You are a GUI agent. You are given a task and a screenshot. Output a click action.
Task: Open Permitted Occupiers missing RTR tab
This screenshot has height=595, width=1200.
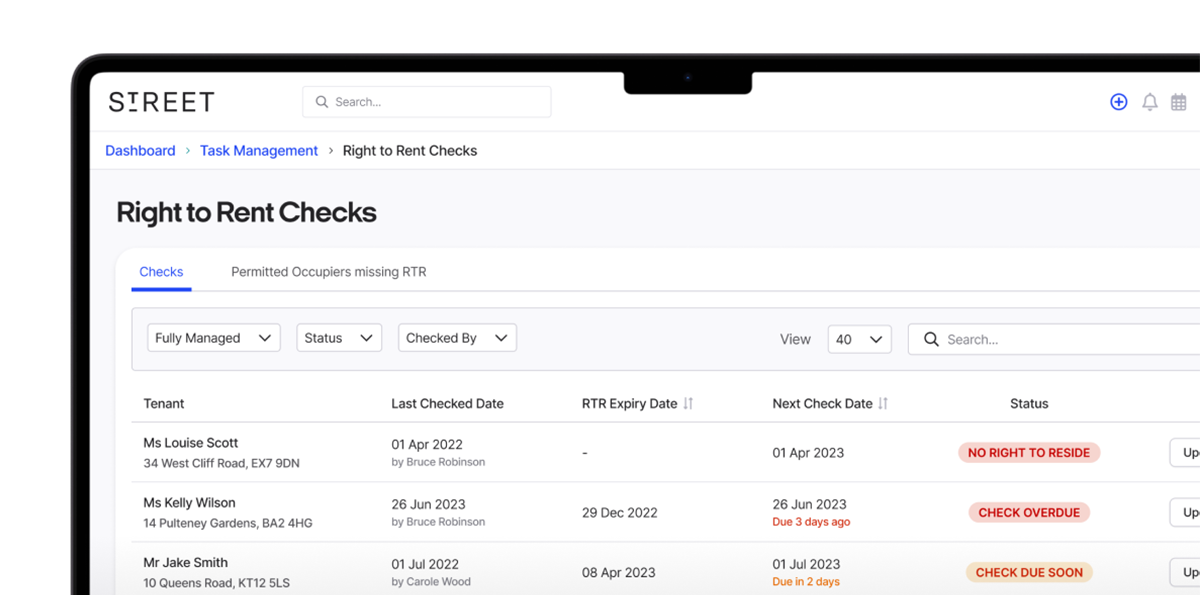click(328, 272)
